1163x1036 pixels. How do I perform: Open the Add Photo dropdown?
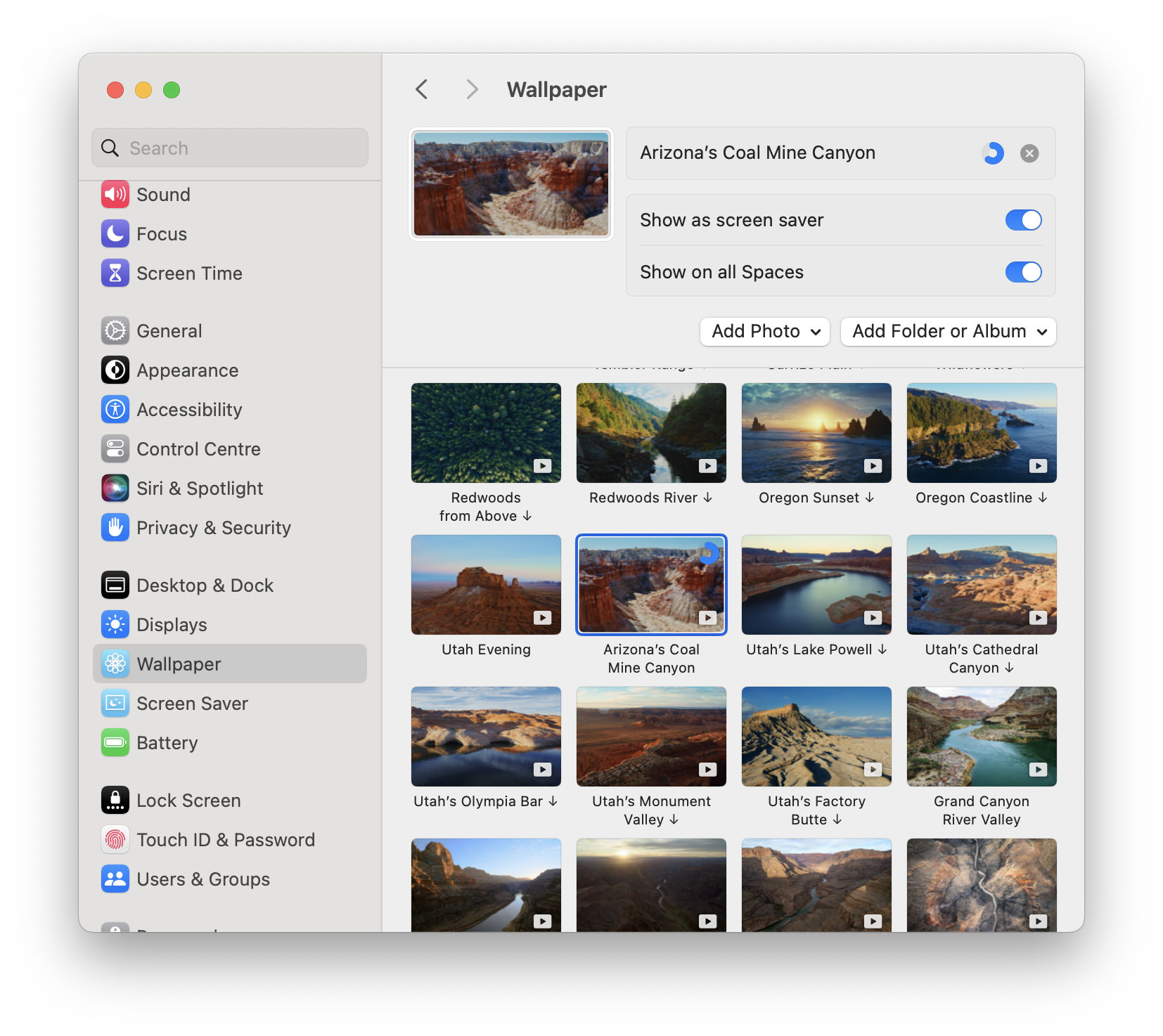[x=765, y=332]
